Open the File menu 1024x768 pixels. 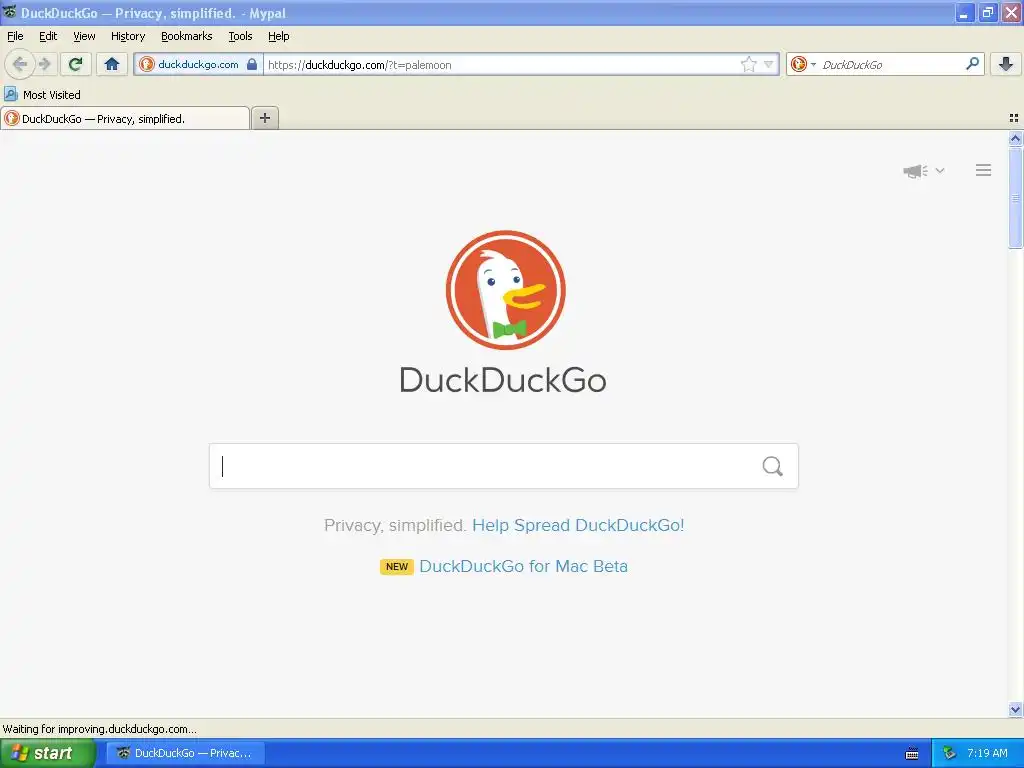click(15, 36)
